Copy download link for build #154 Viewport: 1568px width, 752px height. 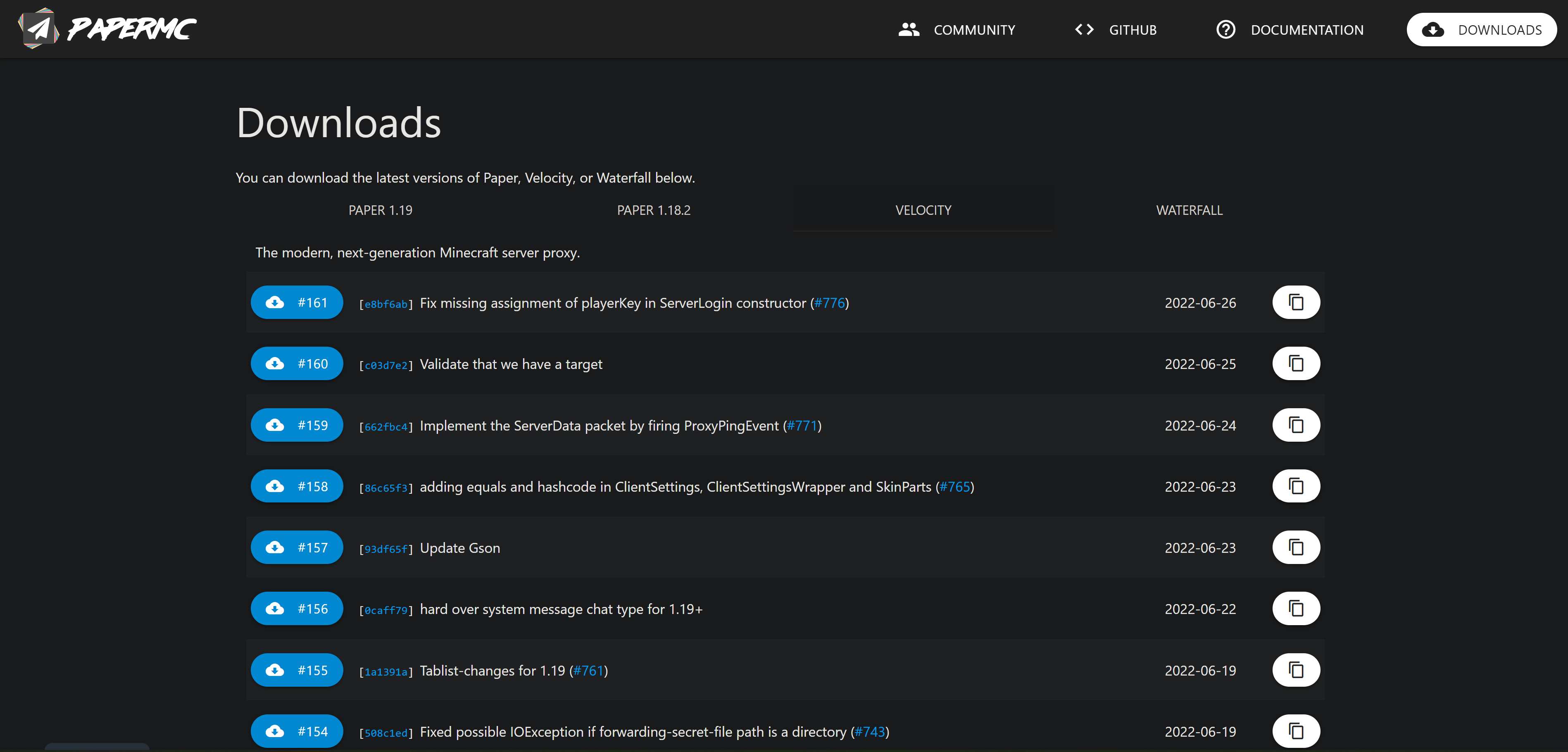click(x=1295, y=731)
